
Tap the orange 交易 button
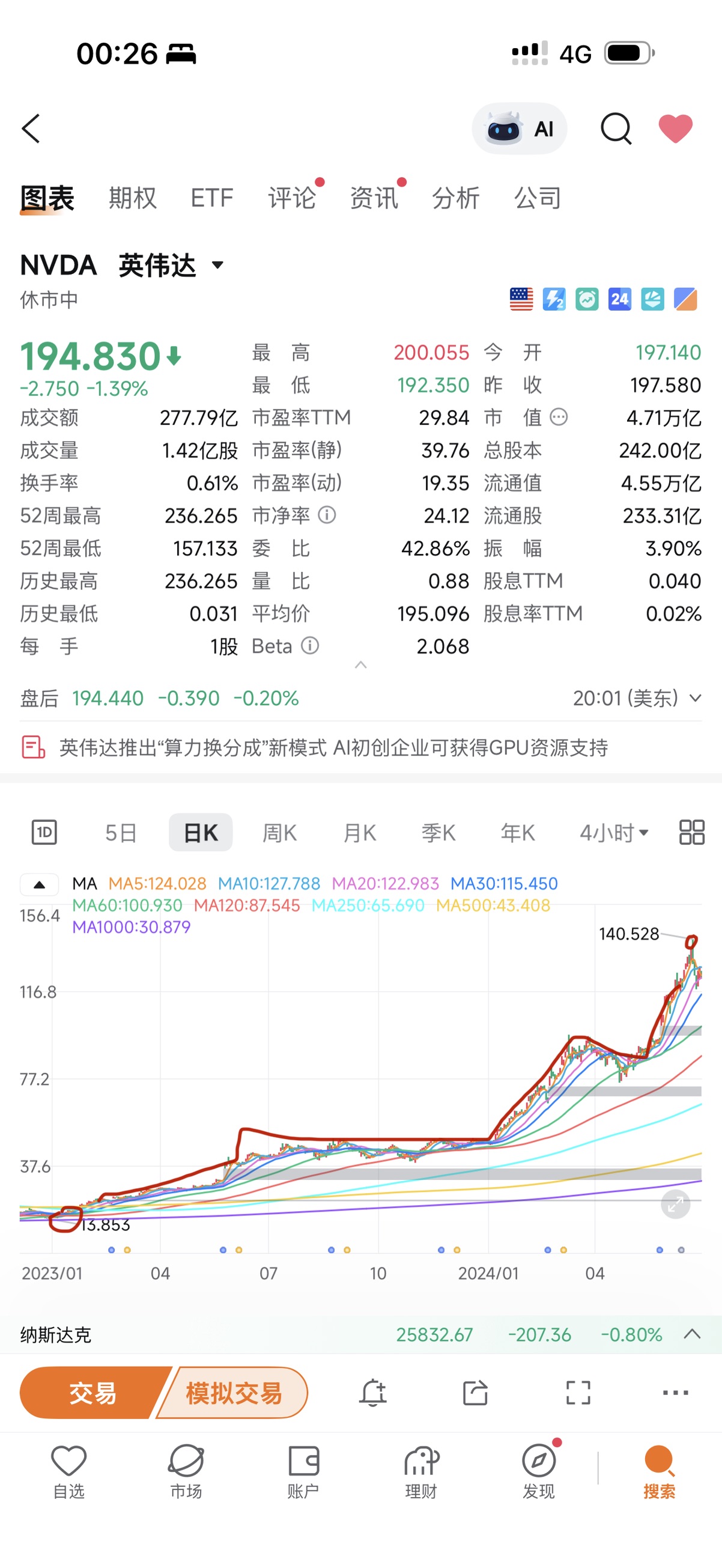pos(93,1393)
